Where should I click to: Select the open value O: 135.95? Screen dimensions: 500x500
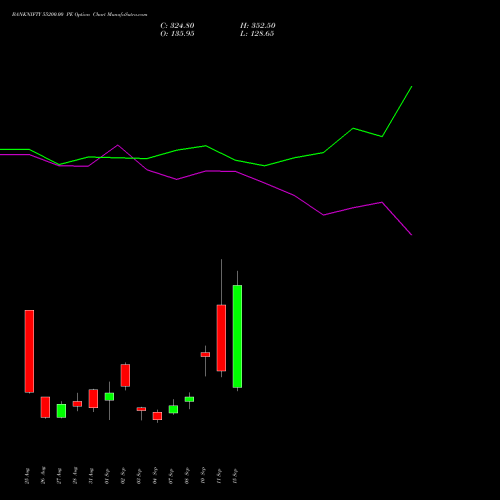click(177, 34)
